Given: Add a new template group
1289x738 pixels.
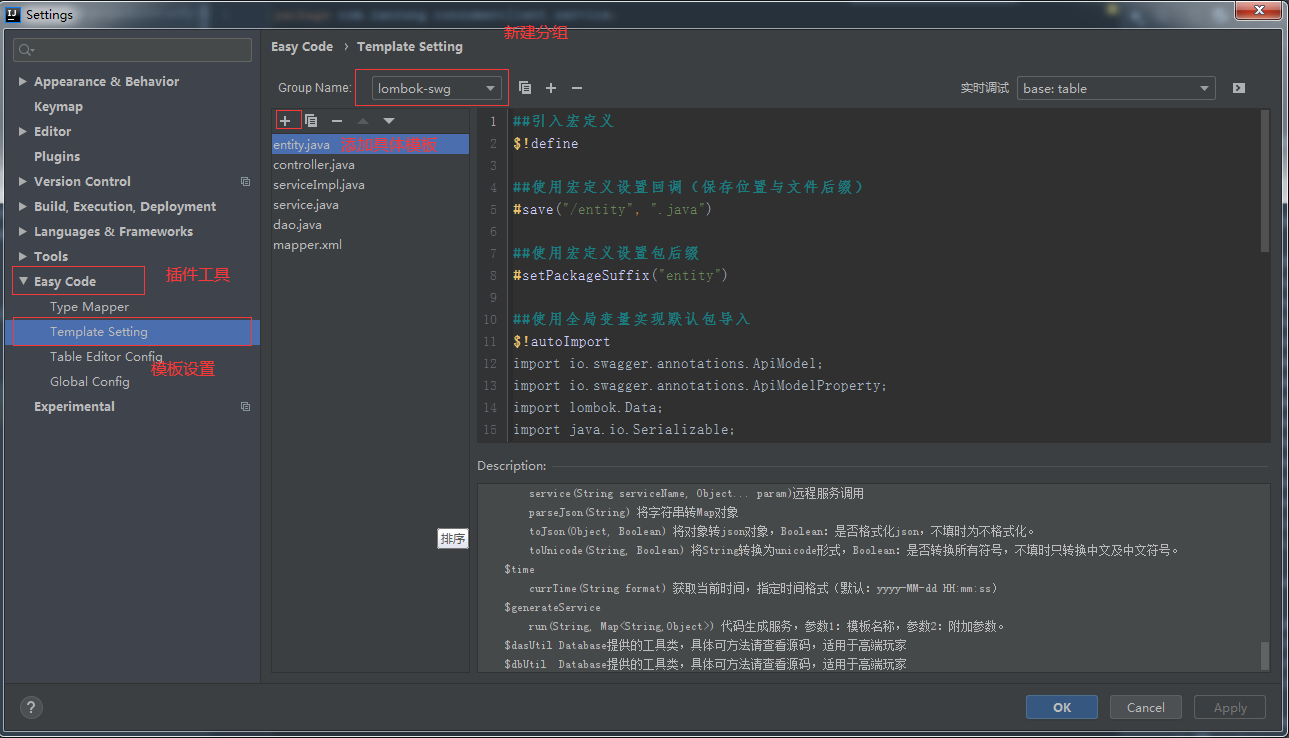Looking at the screenshot, I should [x=551, y=88].
